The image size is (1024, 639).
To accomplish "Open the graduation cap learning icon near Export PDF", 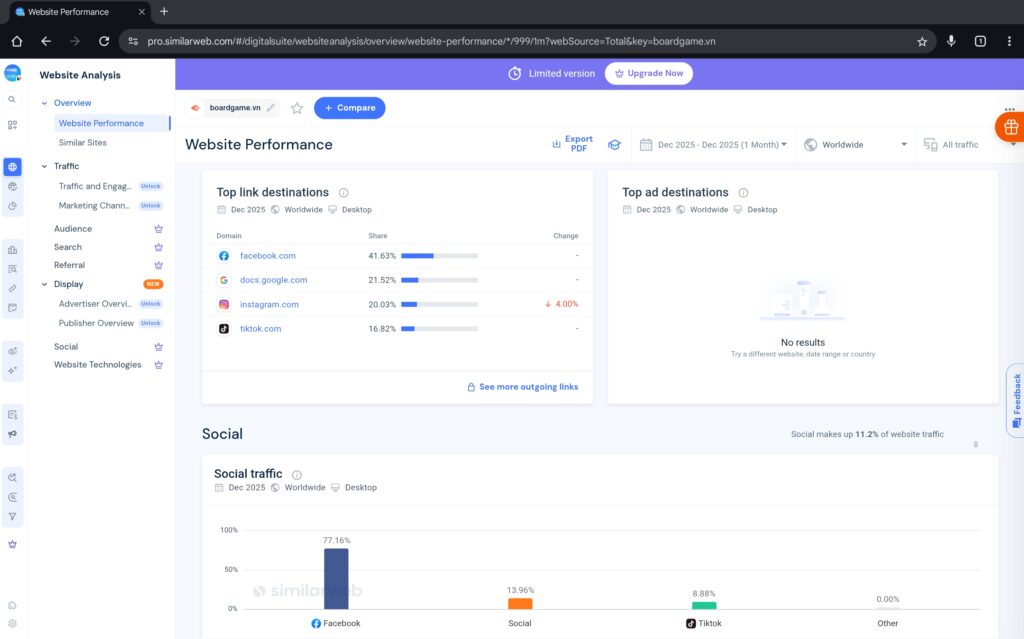I will (614, 144).
